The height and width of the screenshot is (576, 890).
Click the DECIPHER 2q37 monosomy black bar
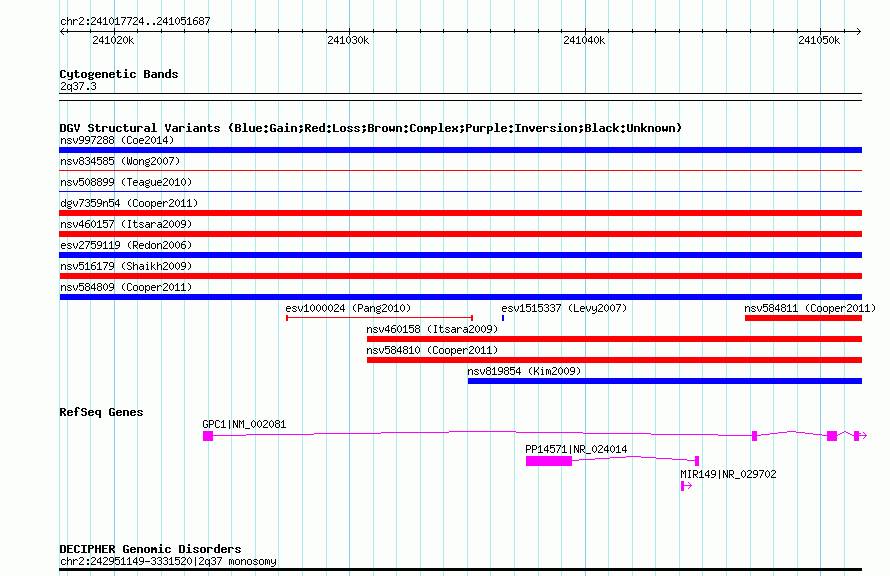click(460, 569)
